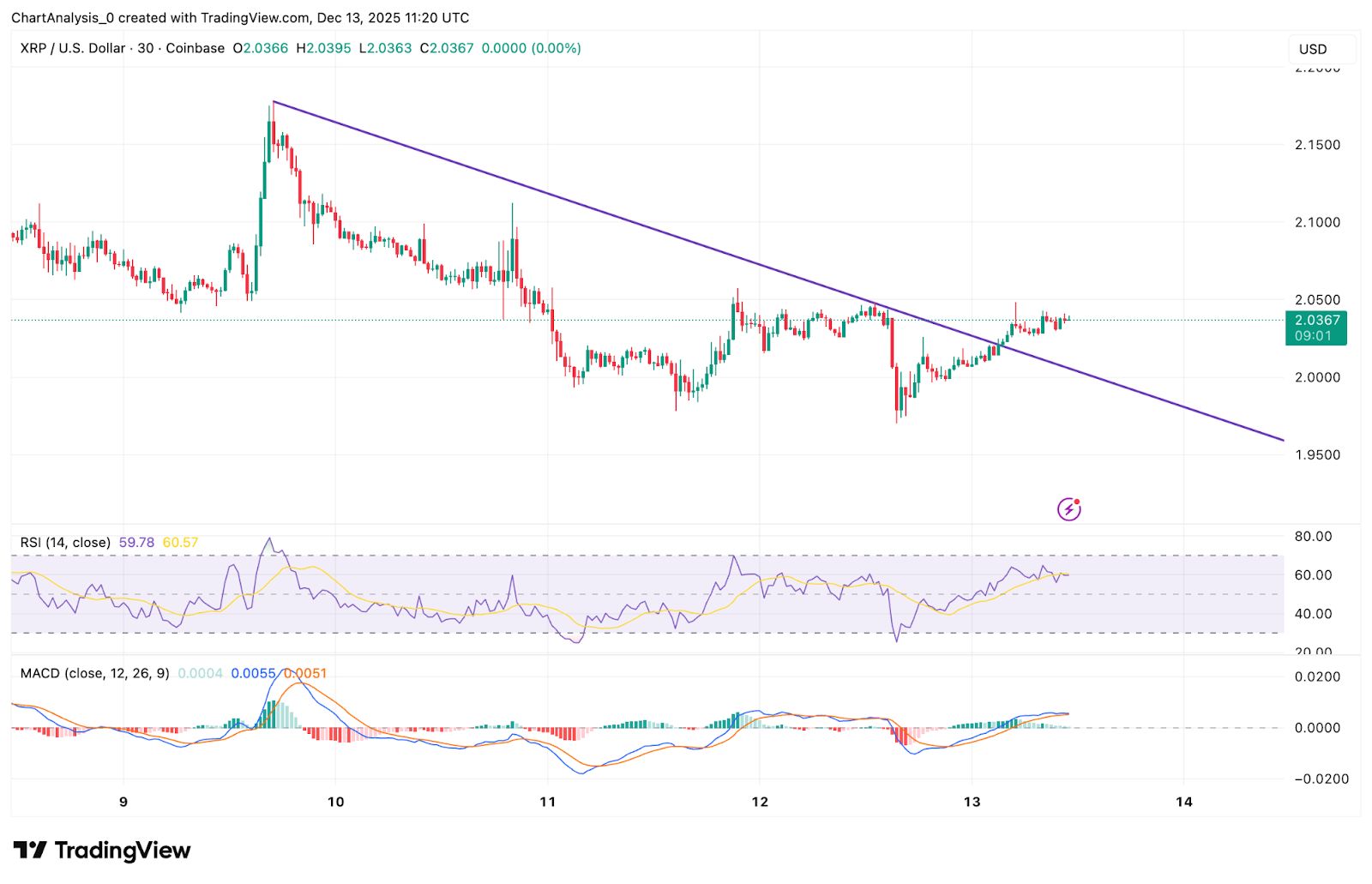Click the change percentage 0.0000 (0.00%)
The height and width of the screenshot is (884, 1372).
tap(533, 49)
